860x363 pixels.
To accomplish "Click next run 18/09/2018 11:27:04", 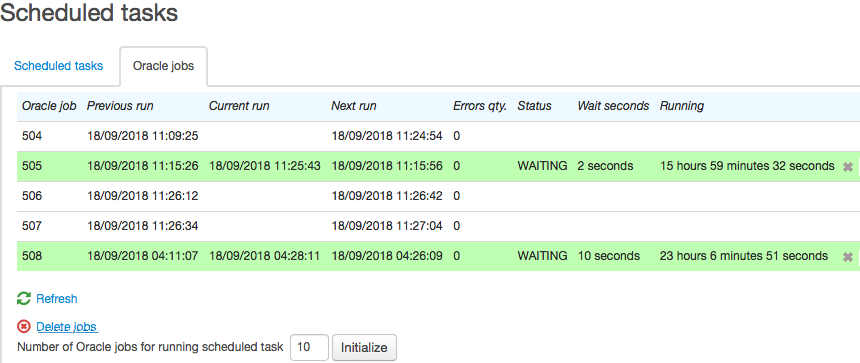I will pos(387,225).
